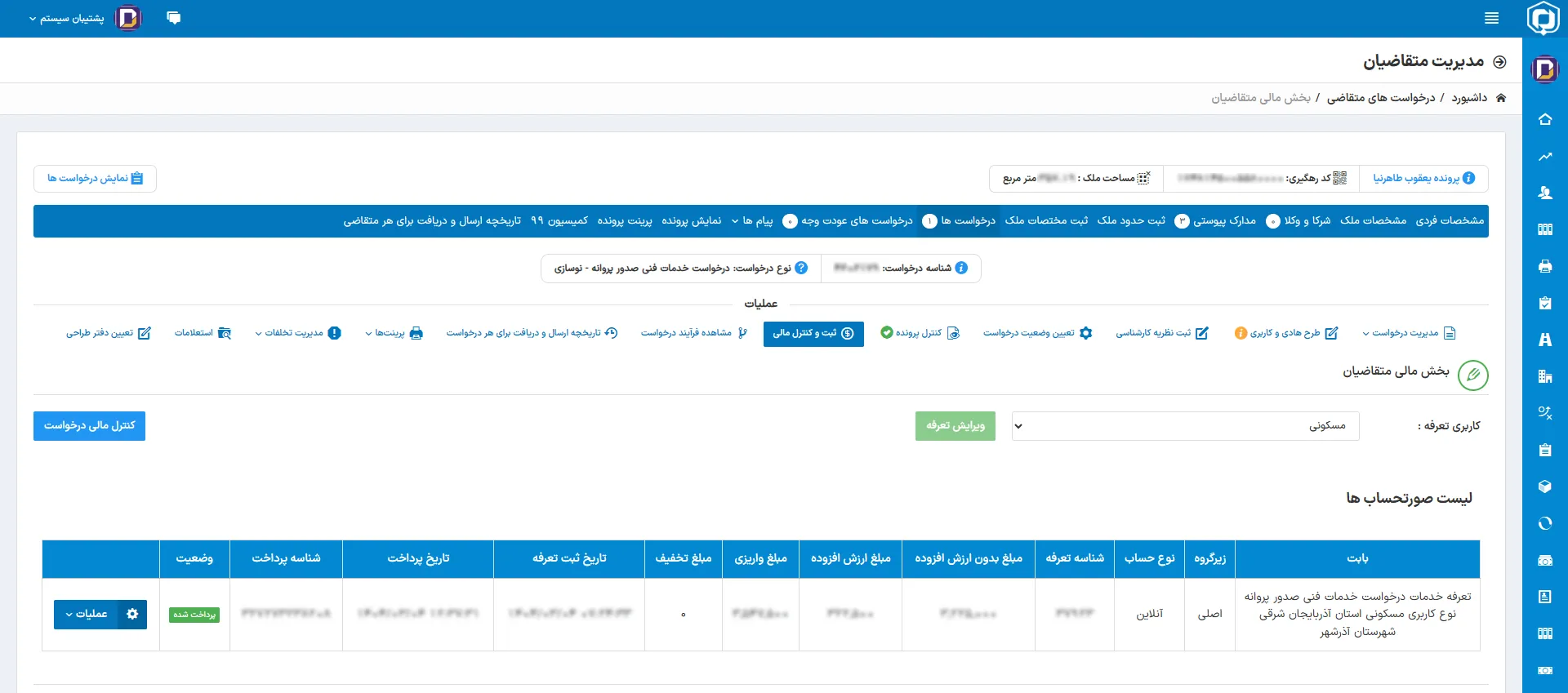Expand the مدیریت درخواست operations menu

point(1408,333)
